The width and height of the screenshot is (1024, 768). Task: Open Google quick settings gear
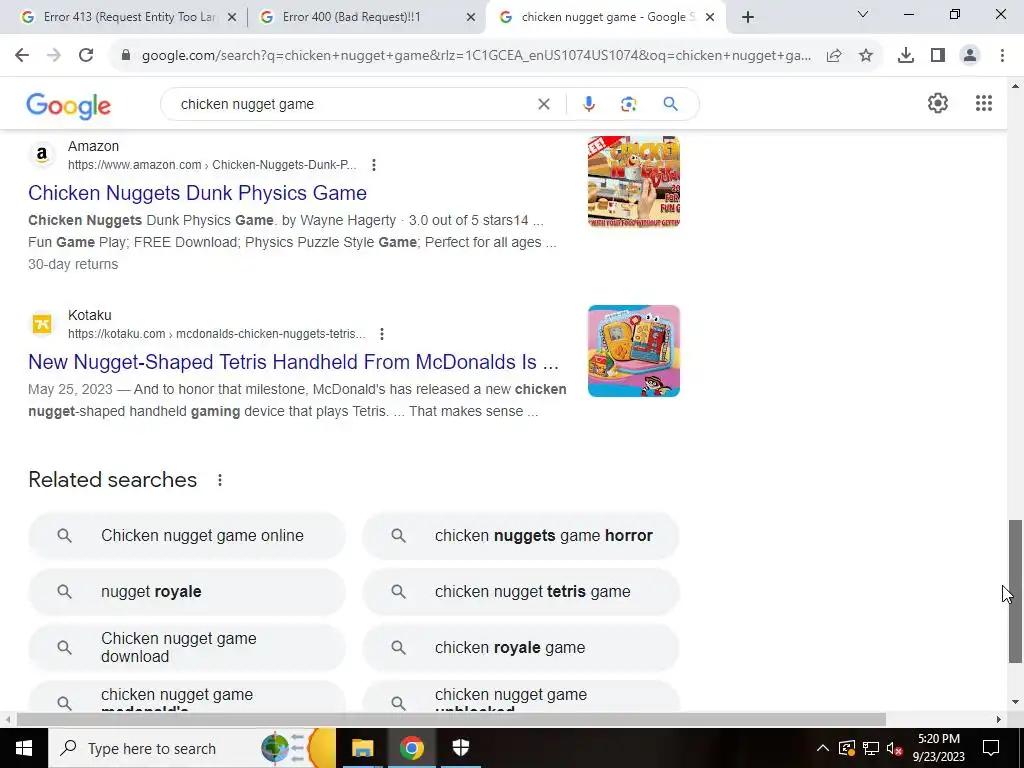pyautogui.click(x=938, y=103)
